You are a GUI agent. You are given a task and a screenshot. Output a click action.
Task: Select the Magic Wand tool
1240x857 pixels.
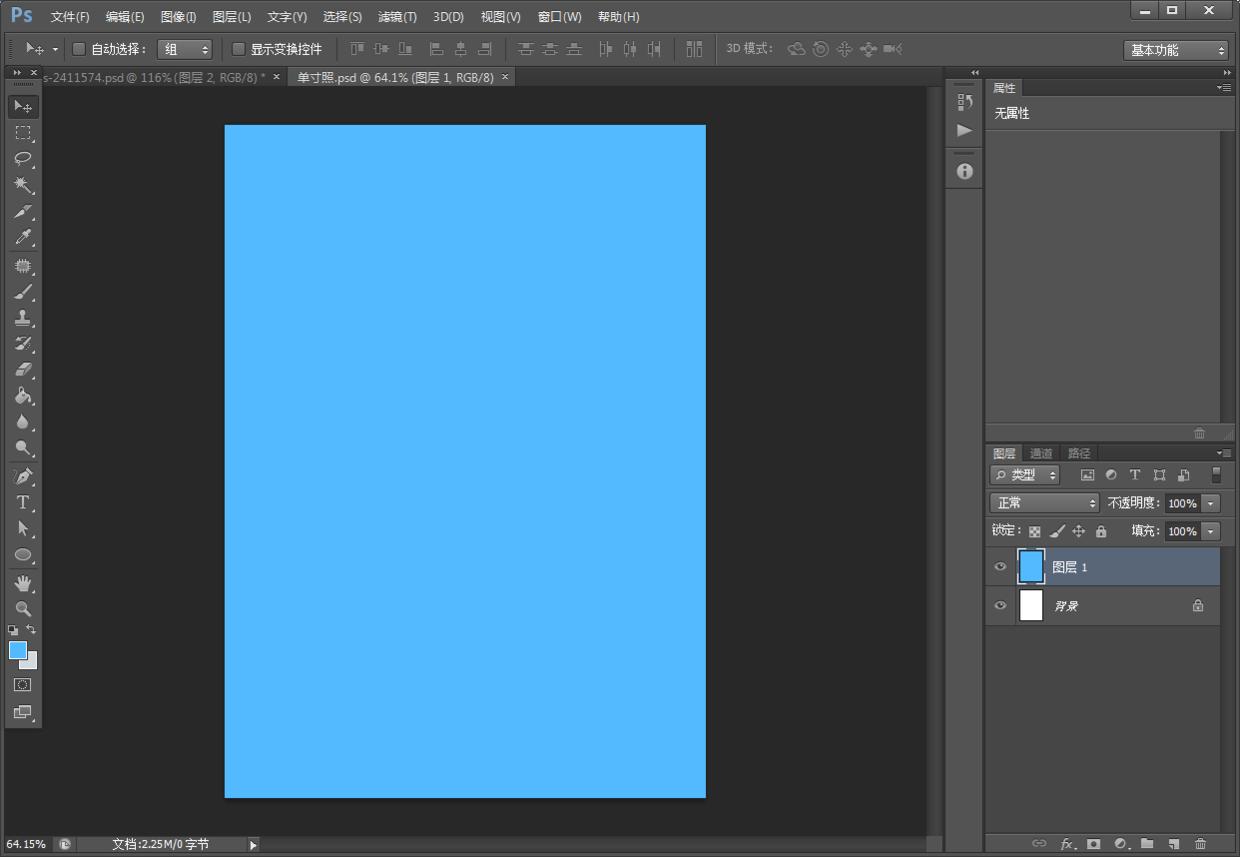(x=23, y=185)
